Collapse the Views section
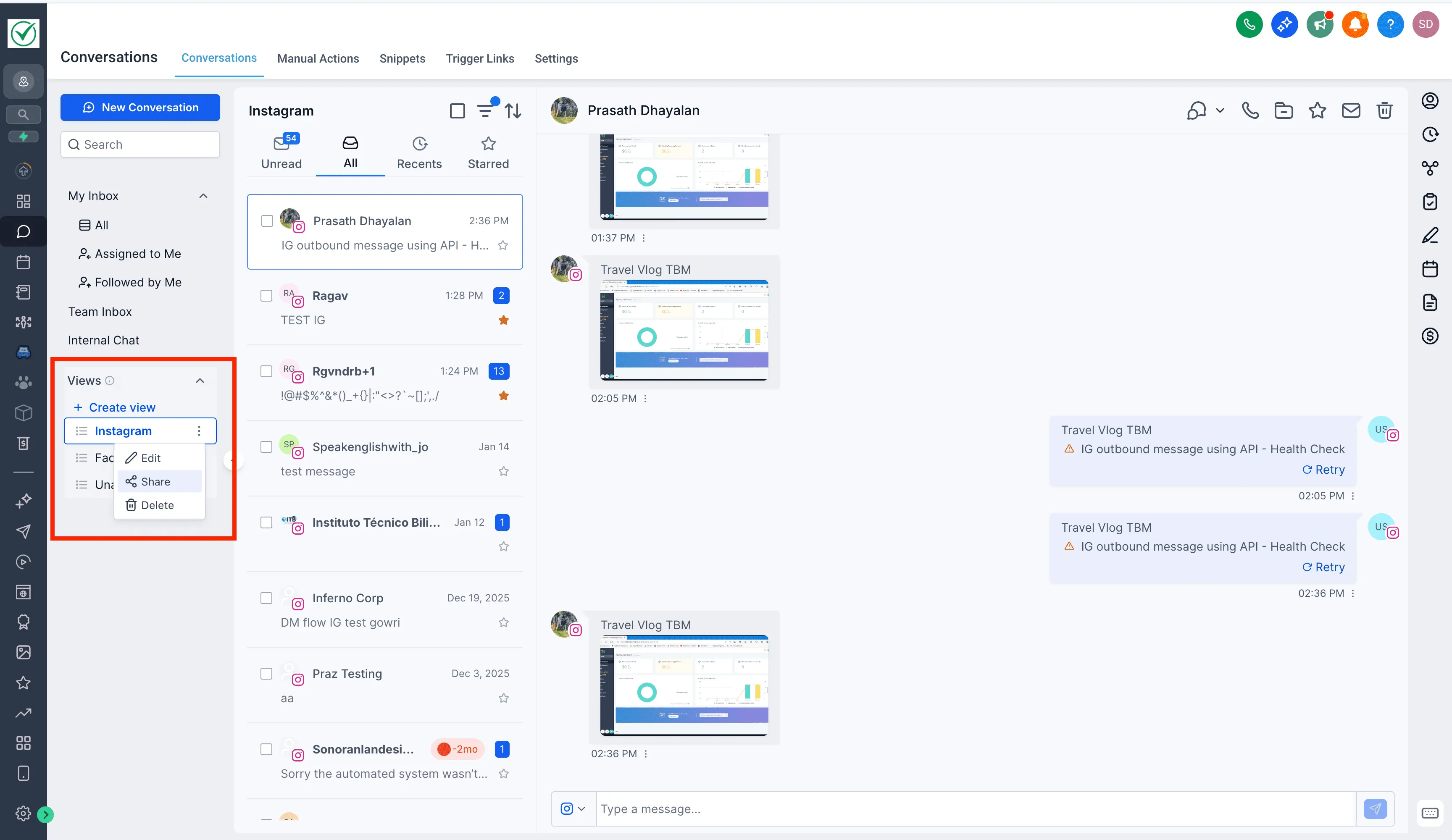This screenshot has height=840, width=1452. (200, 380)
